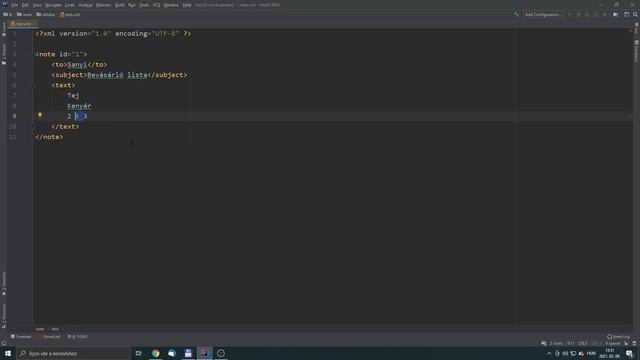640x360 pixels.
Task: Open the Windows Start menu
Action: coord(8,353)
